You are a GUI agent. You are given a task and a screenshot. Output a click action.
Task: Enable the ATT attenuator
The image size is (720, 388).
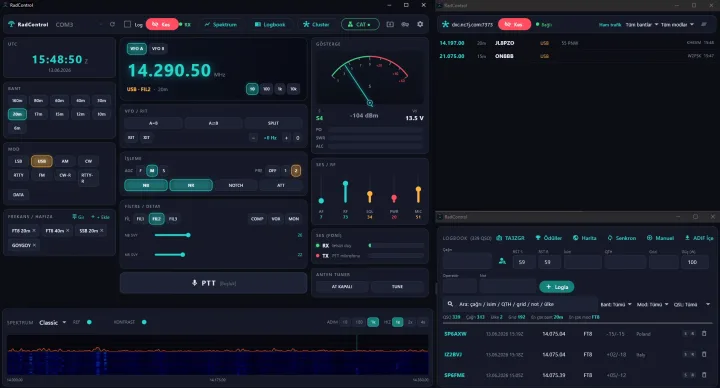tap(281, 185)
